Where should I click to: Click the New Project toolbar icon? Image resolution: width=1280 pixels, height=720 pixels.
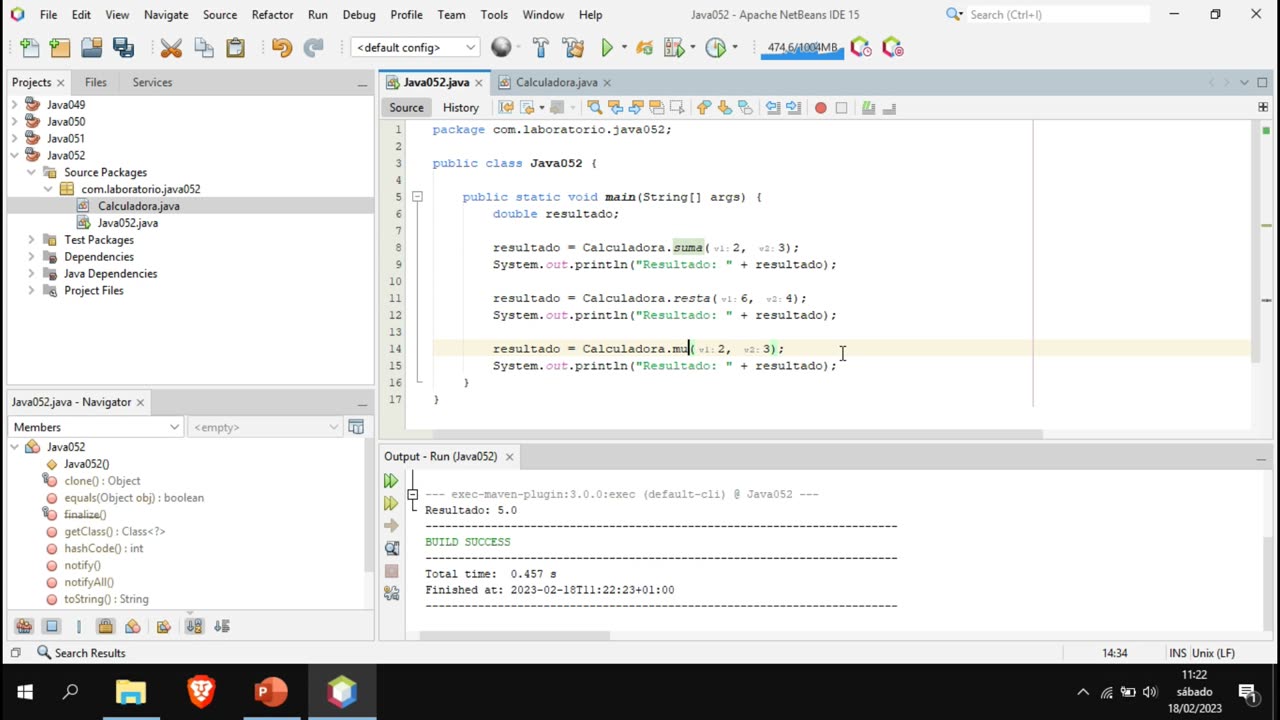pyautogui.click(x=60, y=47)
